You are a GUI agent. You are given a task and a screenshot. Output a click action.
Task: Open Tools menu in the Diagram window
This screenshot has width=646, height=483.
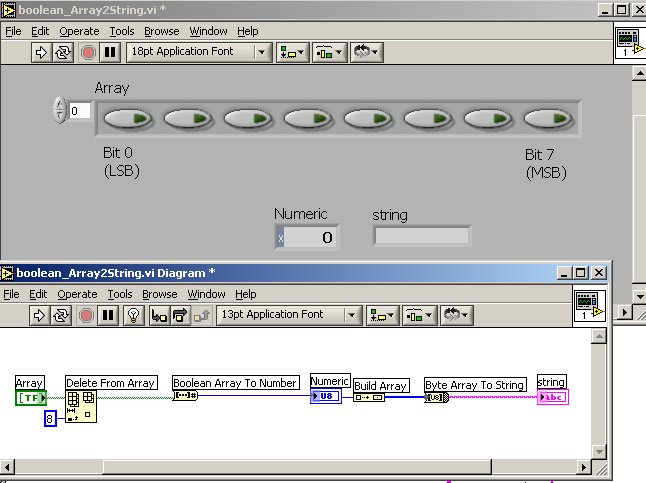120,294
